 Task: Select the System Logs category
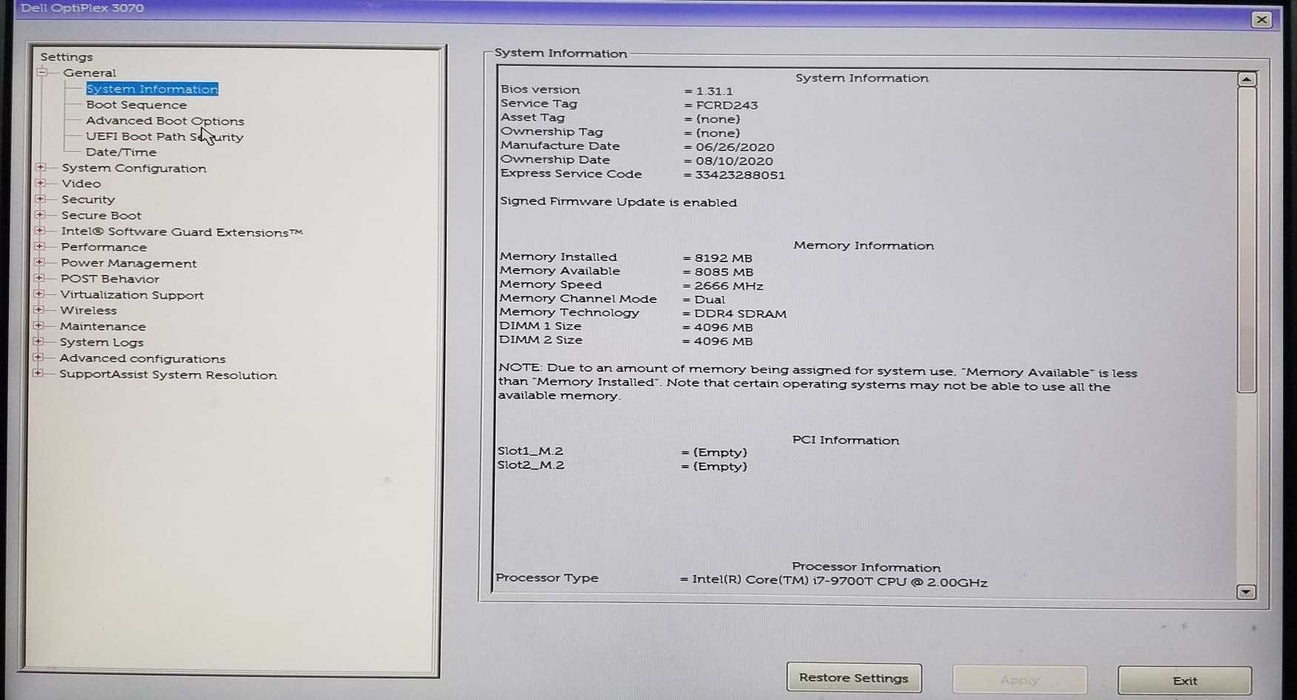(x=101, y=343)
